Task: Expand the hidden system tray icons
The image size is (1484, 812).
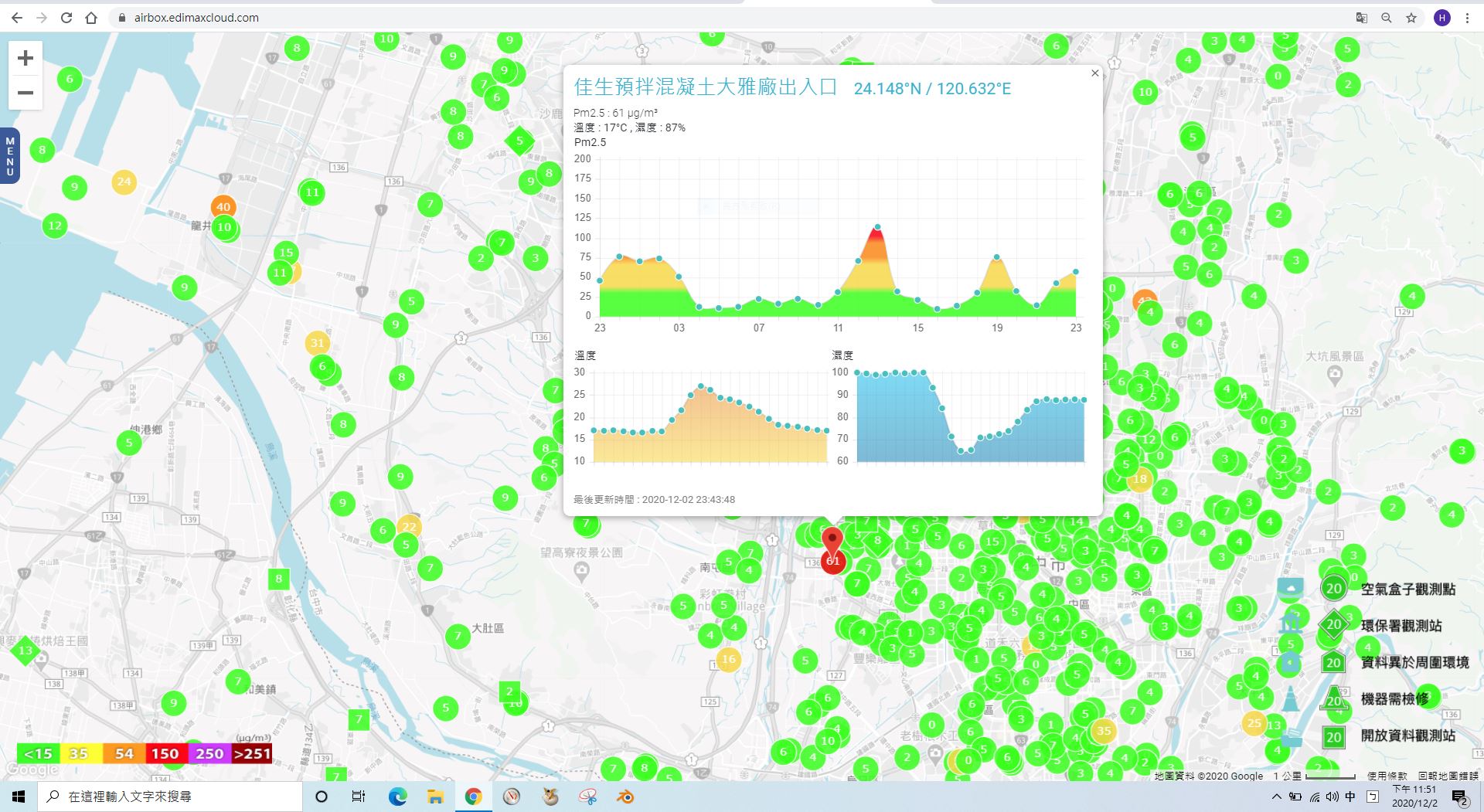Action: tap(1276, 797)
